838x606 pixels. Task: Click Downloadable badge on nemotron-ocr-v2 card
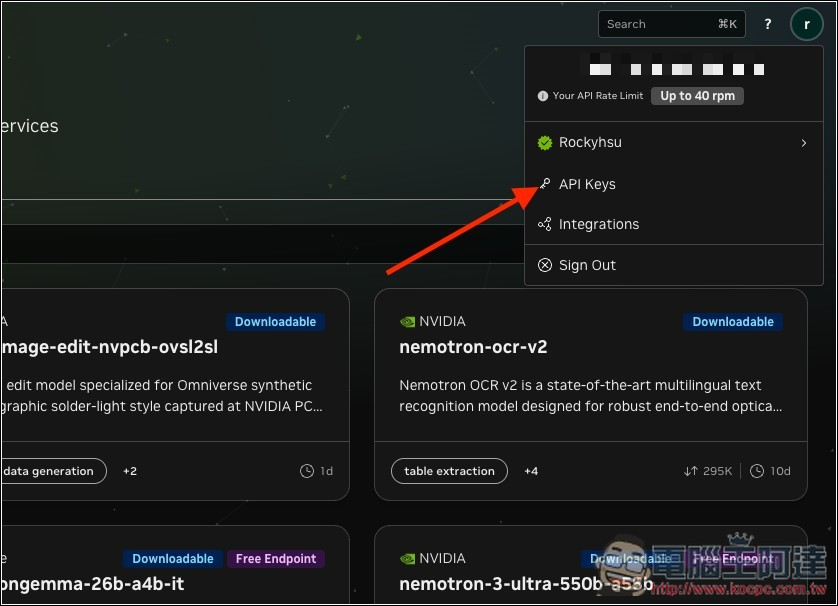coord(733,322)
